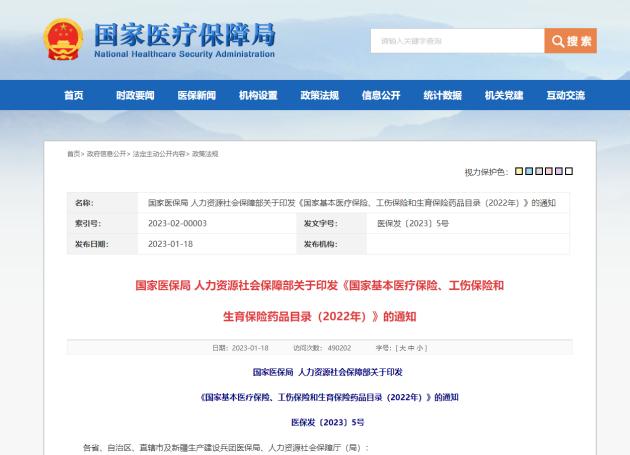Select the purple eye-protection color swatch

[559, 171]
